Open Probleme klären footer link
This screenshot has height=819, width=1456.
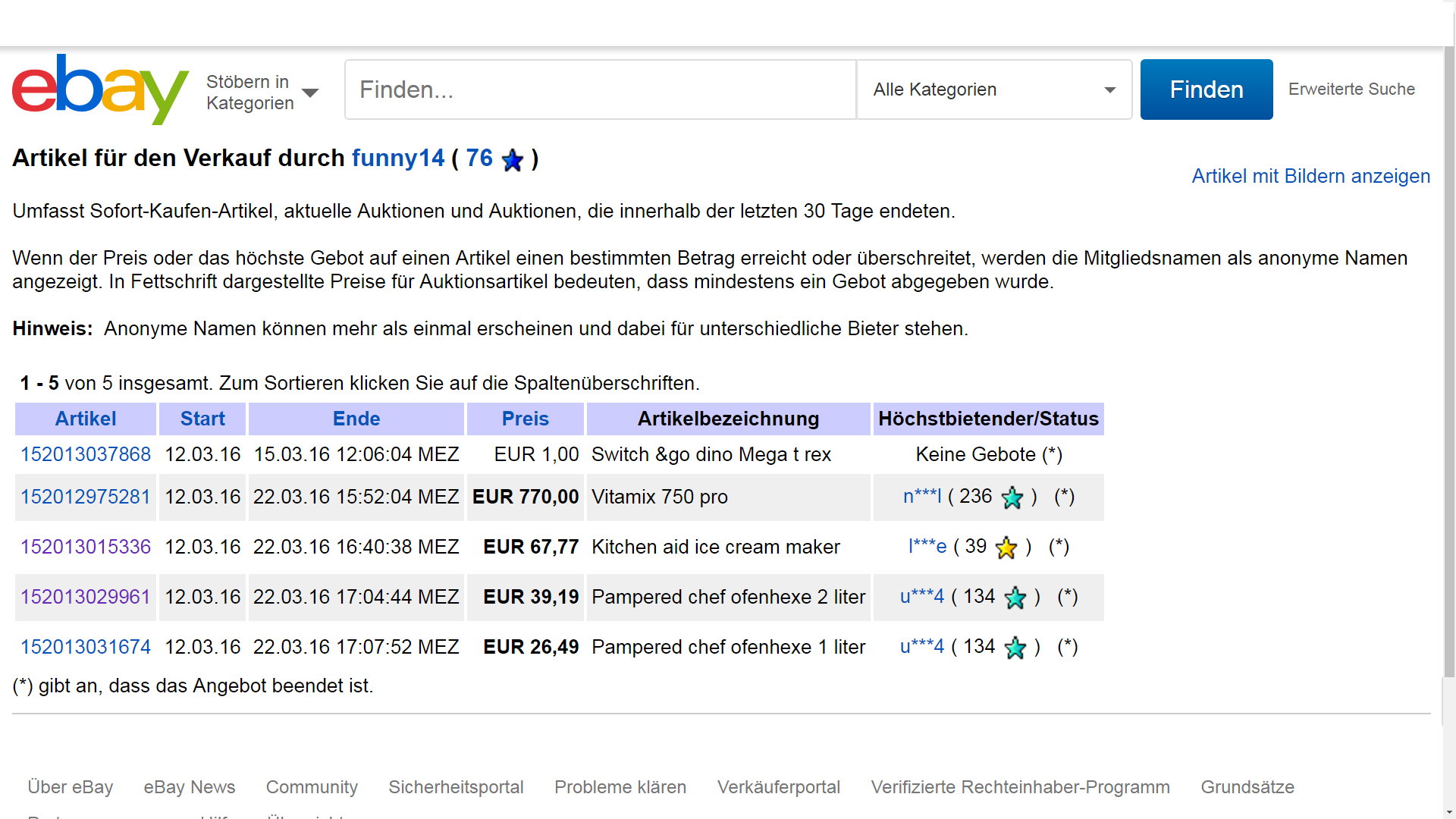pos(620,787)
